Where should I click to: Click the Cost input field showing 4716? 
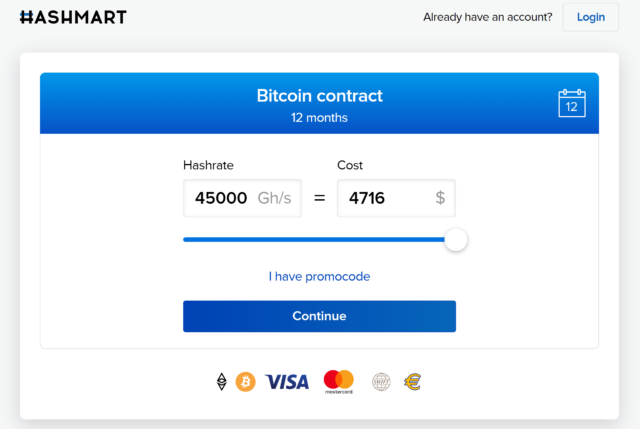(396, 198)
